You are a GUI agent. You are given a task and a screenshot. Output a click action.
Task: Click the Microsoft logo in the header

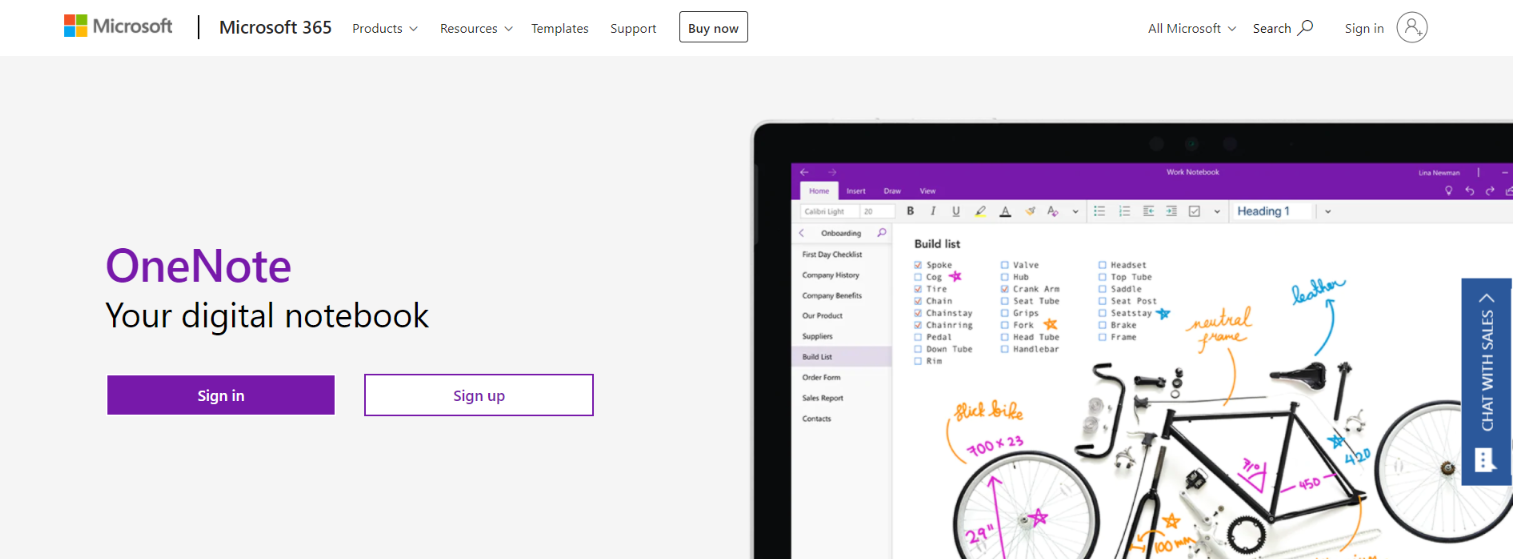pos(118,27)
